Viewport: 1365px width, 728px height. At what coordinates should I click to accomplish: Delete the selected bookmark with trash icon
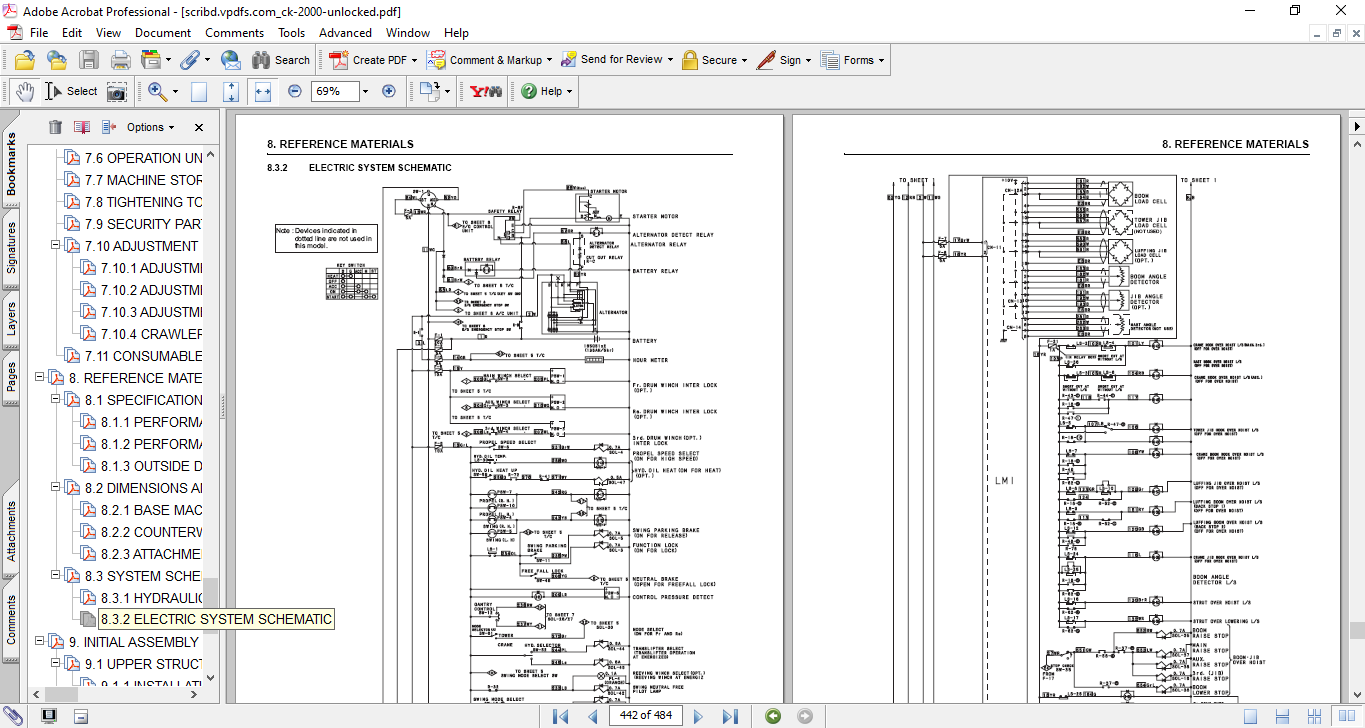(55, 127)
